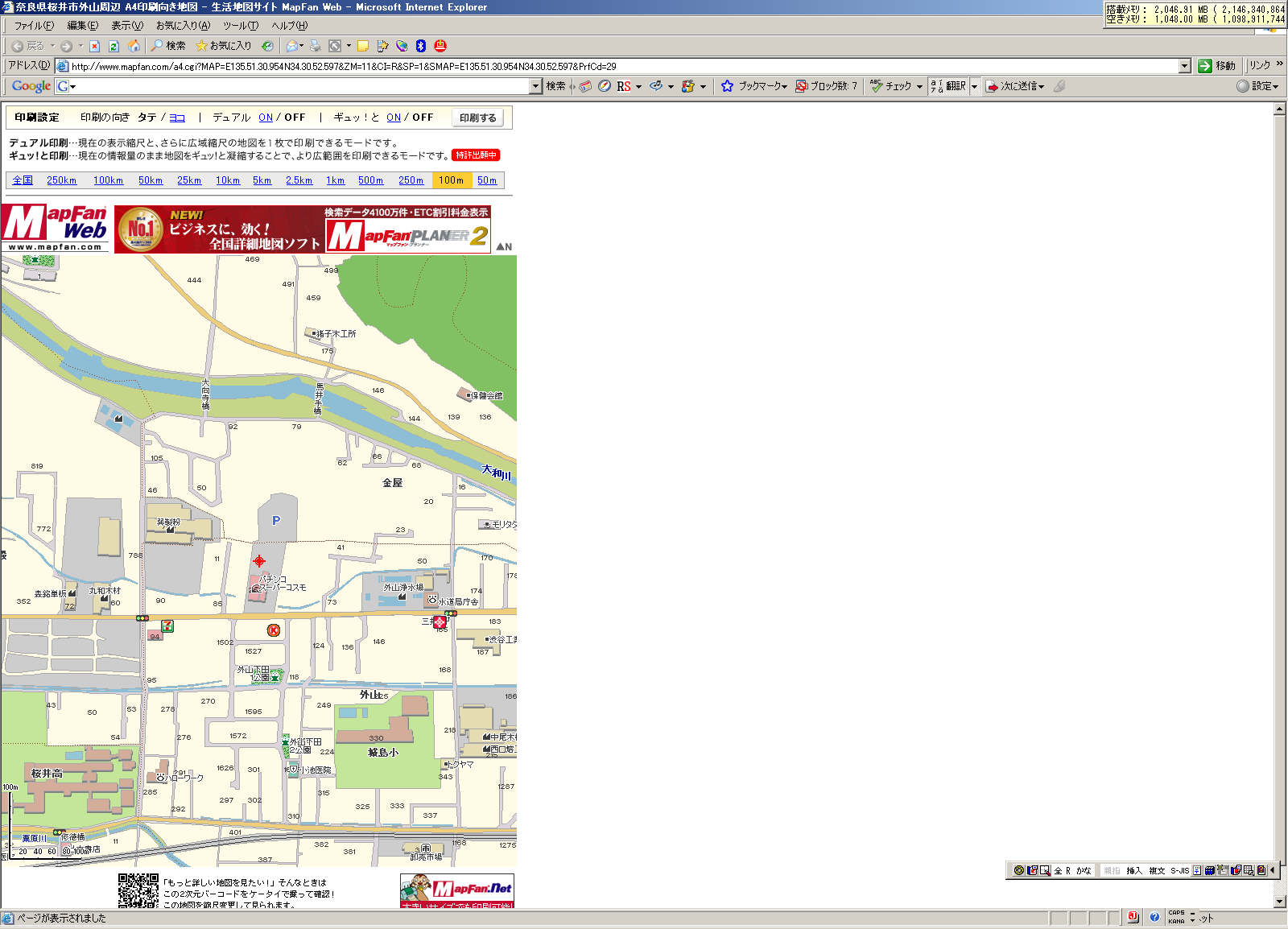Click the ブロック数 popup blocker button
Image resolution: width=1288 pixels, height=929 pixels.
[x=827, y=86]
